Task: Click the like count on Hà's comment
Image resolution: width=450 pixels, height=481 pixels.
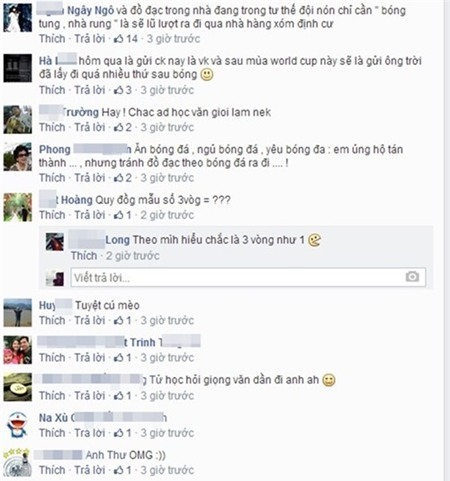Action: (128, 90)
